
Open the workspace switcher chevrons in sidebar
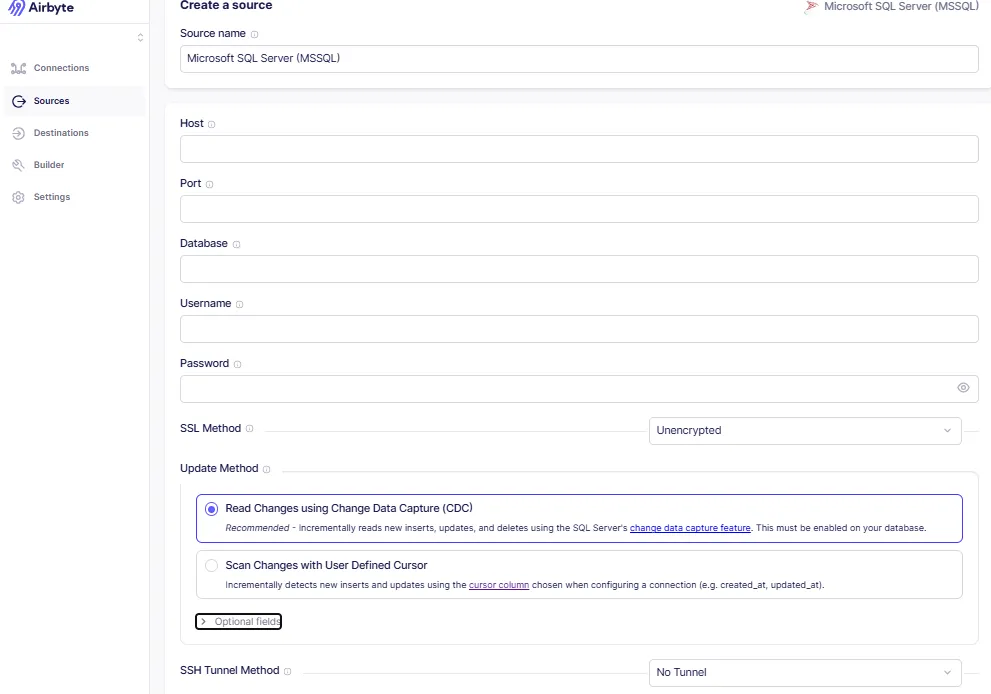click(140, 38)
